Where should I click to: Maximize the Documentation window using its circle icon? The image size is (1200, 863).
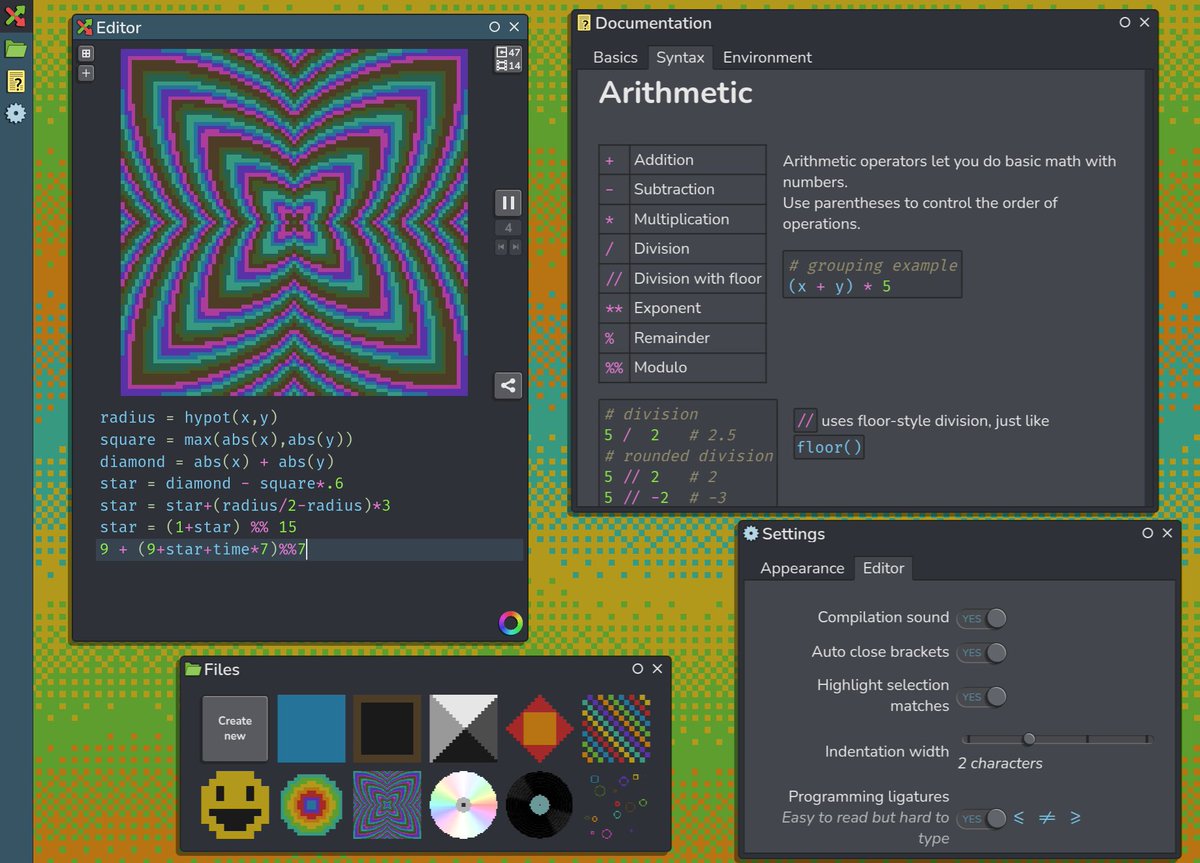coord(1125,22)
